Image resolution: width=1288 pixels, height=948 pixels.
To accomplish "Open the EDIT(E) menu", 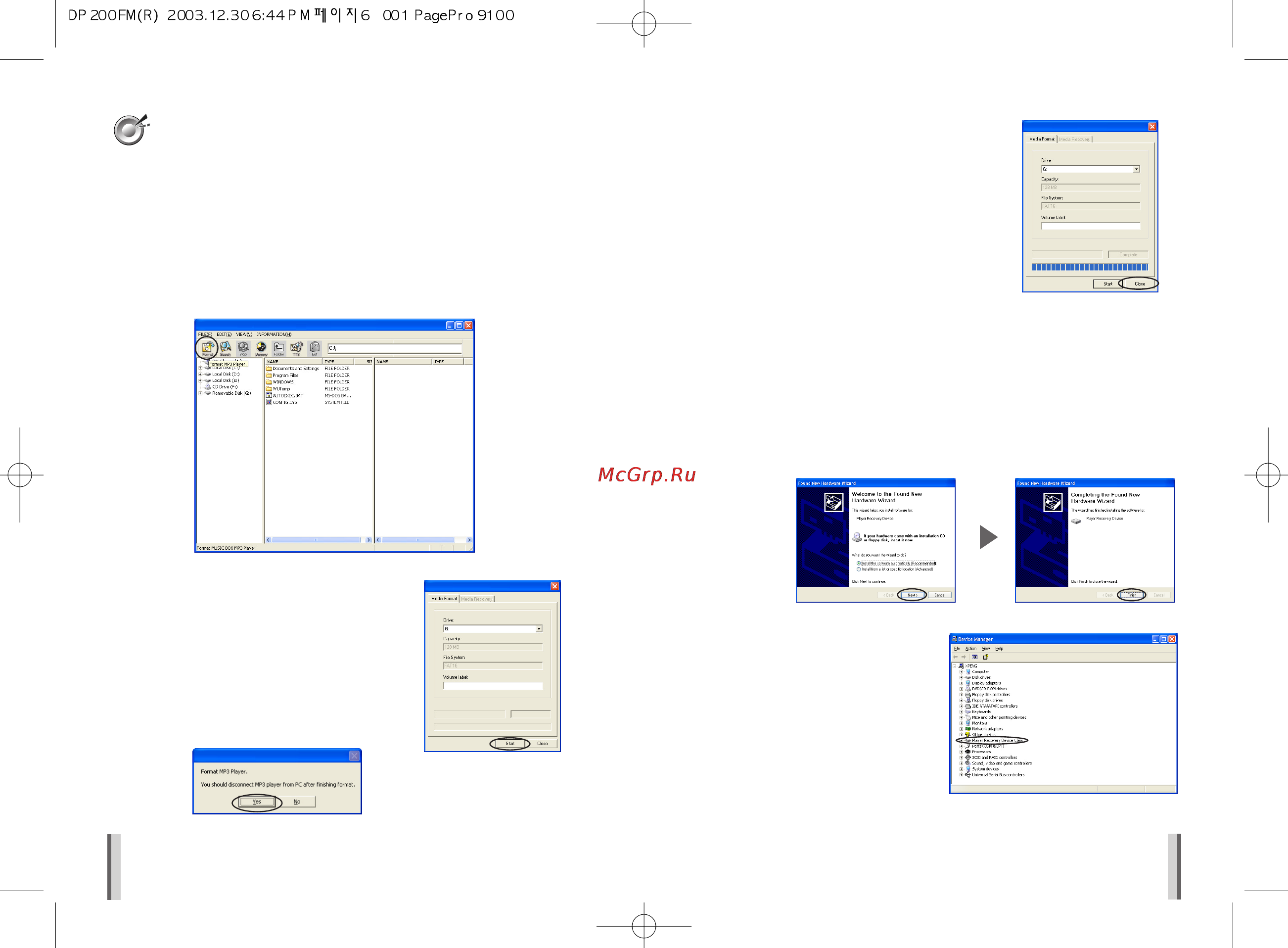I will tap(224, 334).
